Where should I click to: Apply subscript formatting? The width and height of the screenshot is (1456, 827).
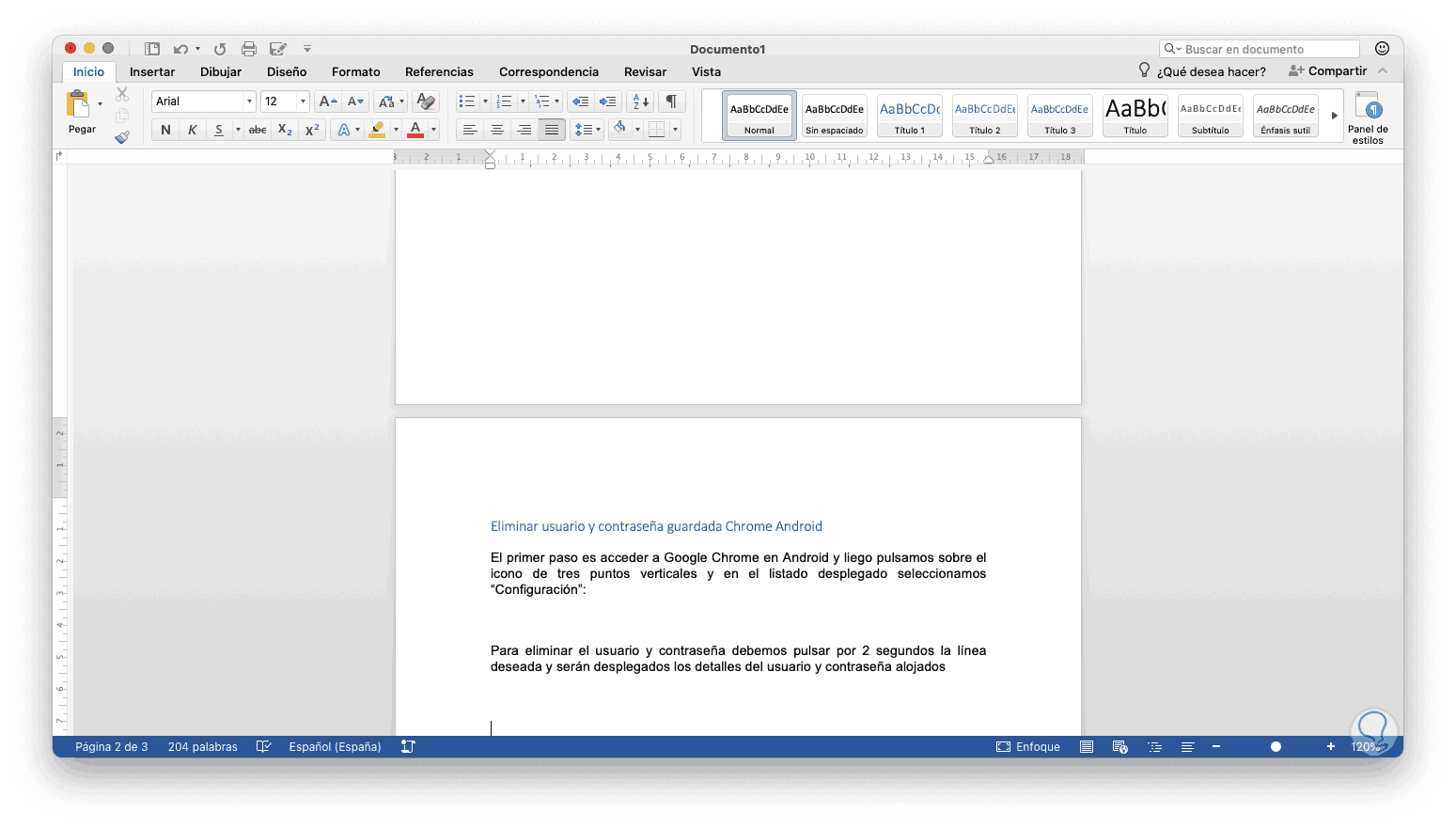click(x=285, y=130)
